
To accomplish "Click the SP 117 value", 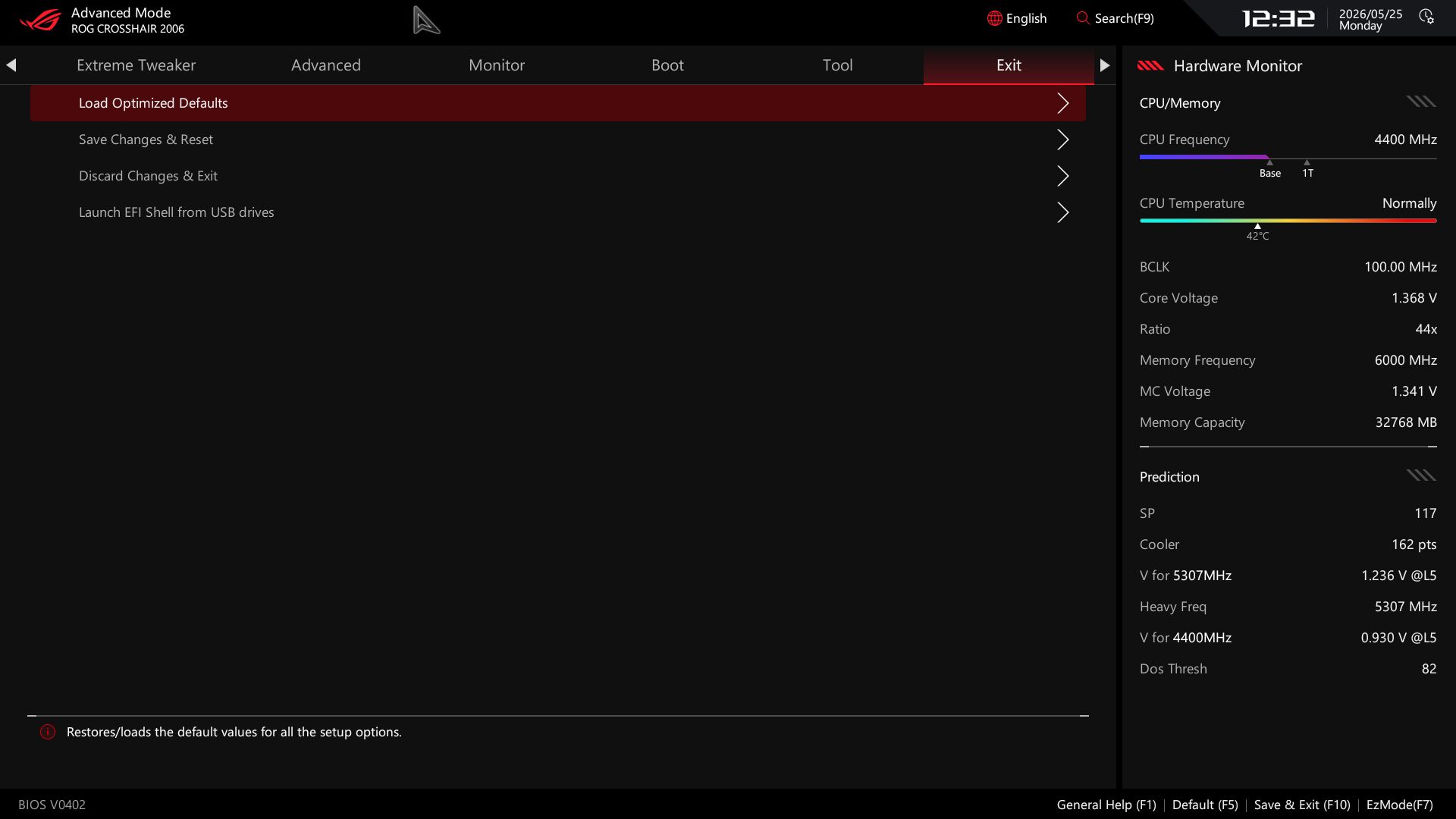I will click(x=1425, y=513).
